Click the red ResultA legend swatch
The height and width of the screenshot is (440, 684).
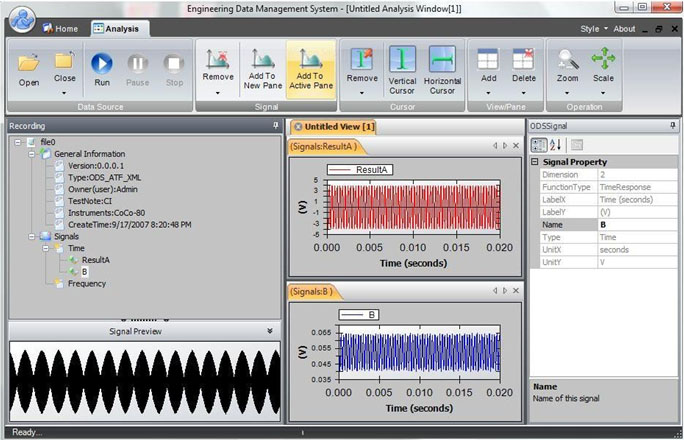click(340, 170)
